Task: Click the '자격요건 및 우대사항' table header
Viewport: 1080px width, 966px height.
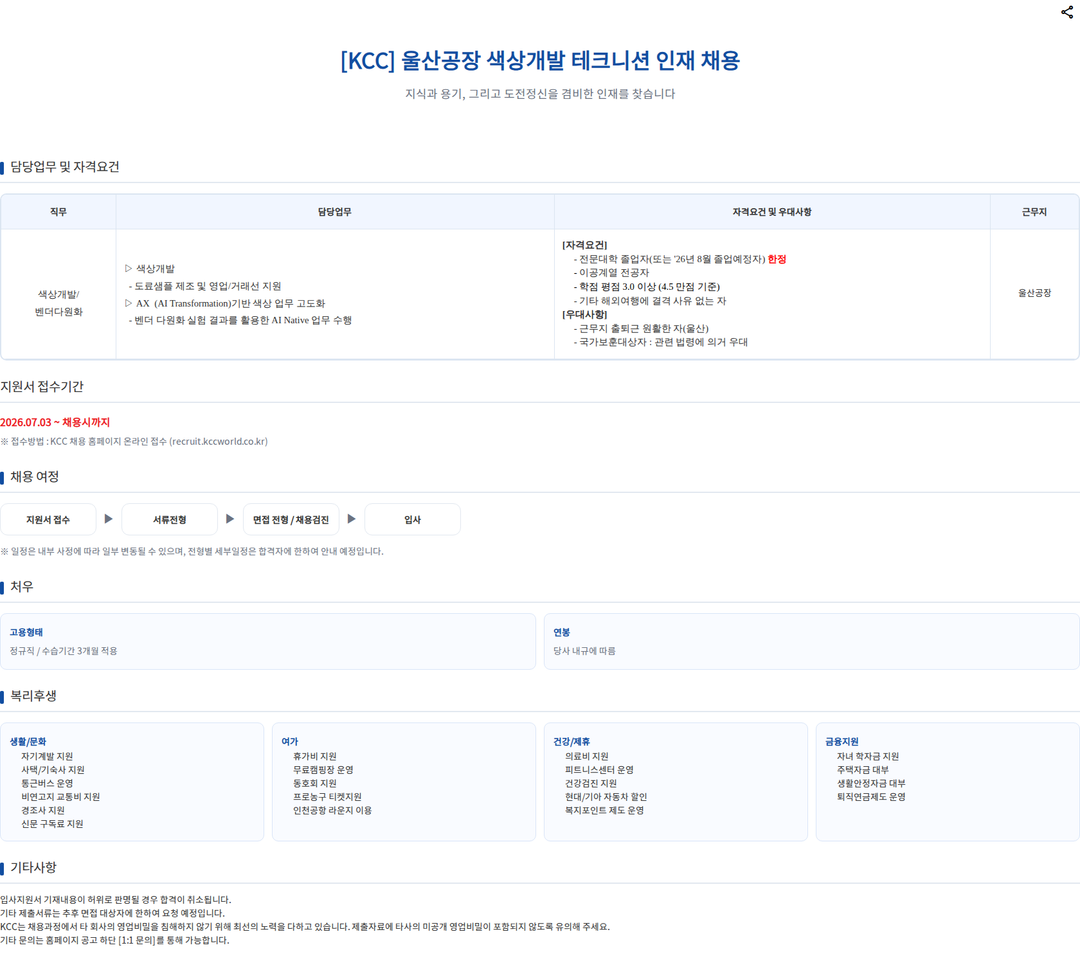Action: click(772, 212)
